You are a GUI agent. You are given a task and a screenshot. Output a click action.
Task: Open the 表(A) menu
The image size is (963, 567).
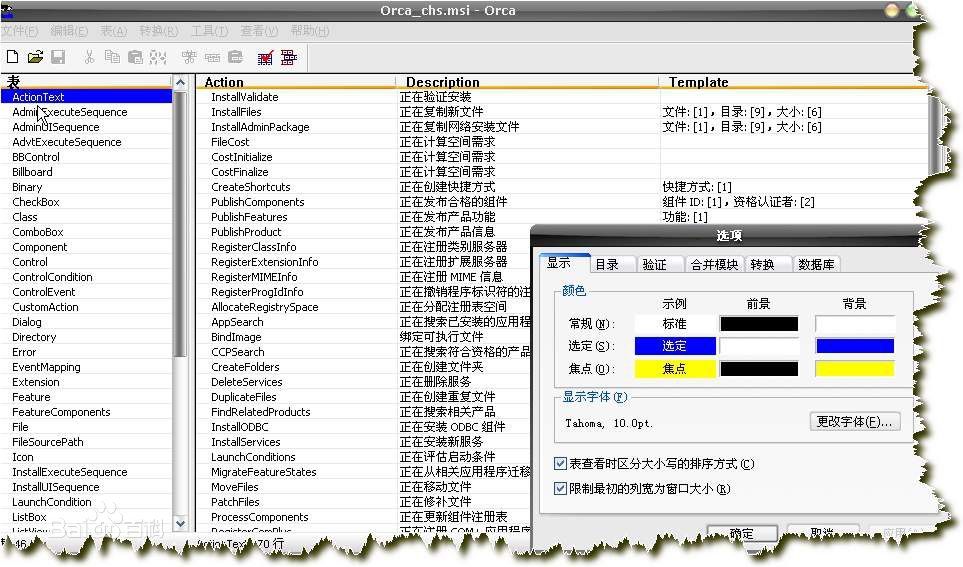click(114, 31)
